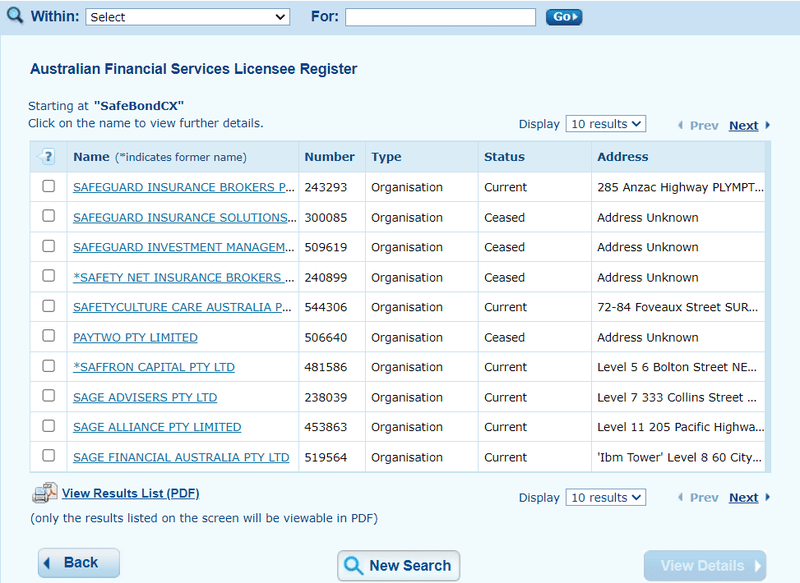Screen dimensions: 800x583
Task: Open *SAFETY NET INSURANCE BROKERS link
Action: click(x=184, y=277)
